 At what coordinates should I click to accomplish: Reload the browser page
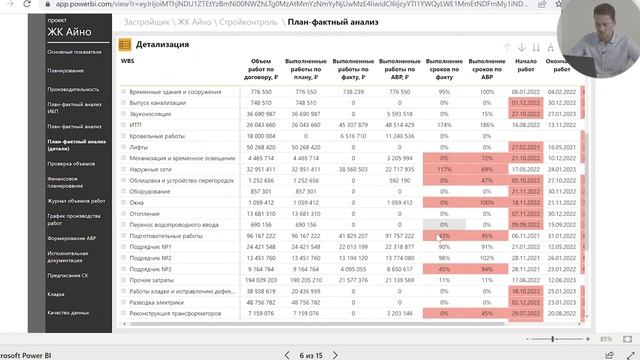27,4
